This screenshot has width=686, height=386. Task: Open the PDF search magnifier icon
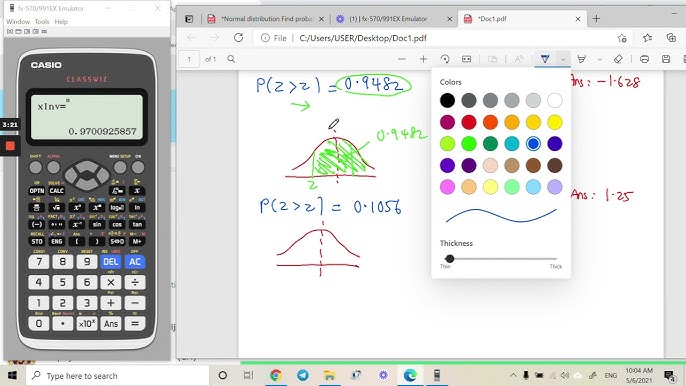click(231, 59)
